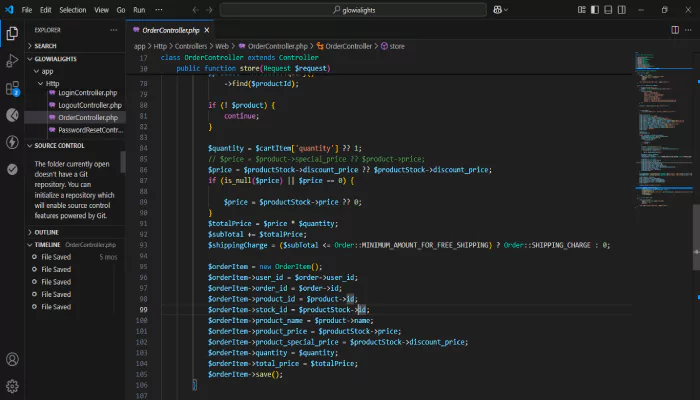Click $orderItem->save(); on line 105
Image resolution: width=700 pixels, height=400 pixels.
pos(245,375)
